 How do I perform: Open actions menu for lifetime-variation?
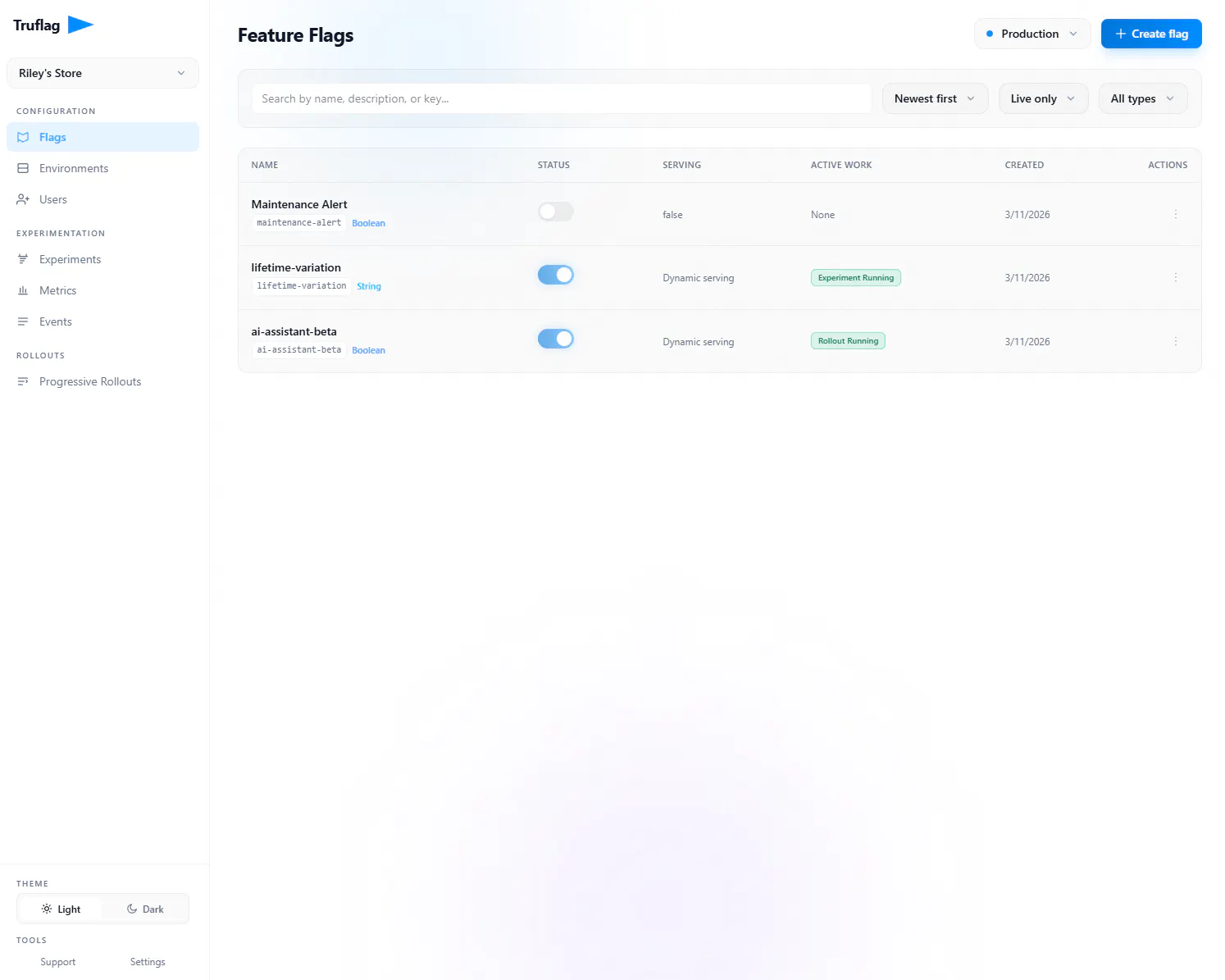point(1175,277)
